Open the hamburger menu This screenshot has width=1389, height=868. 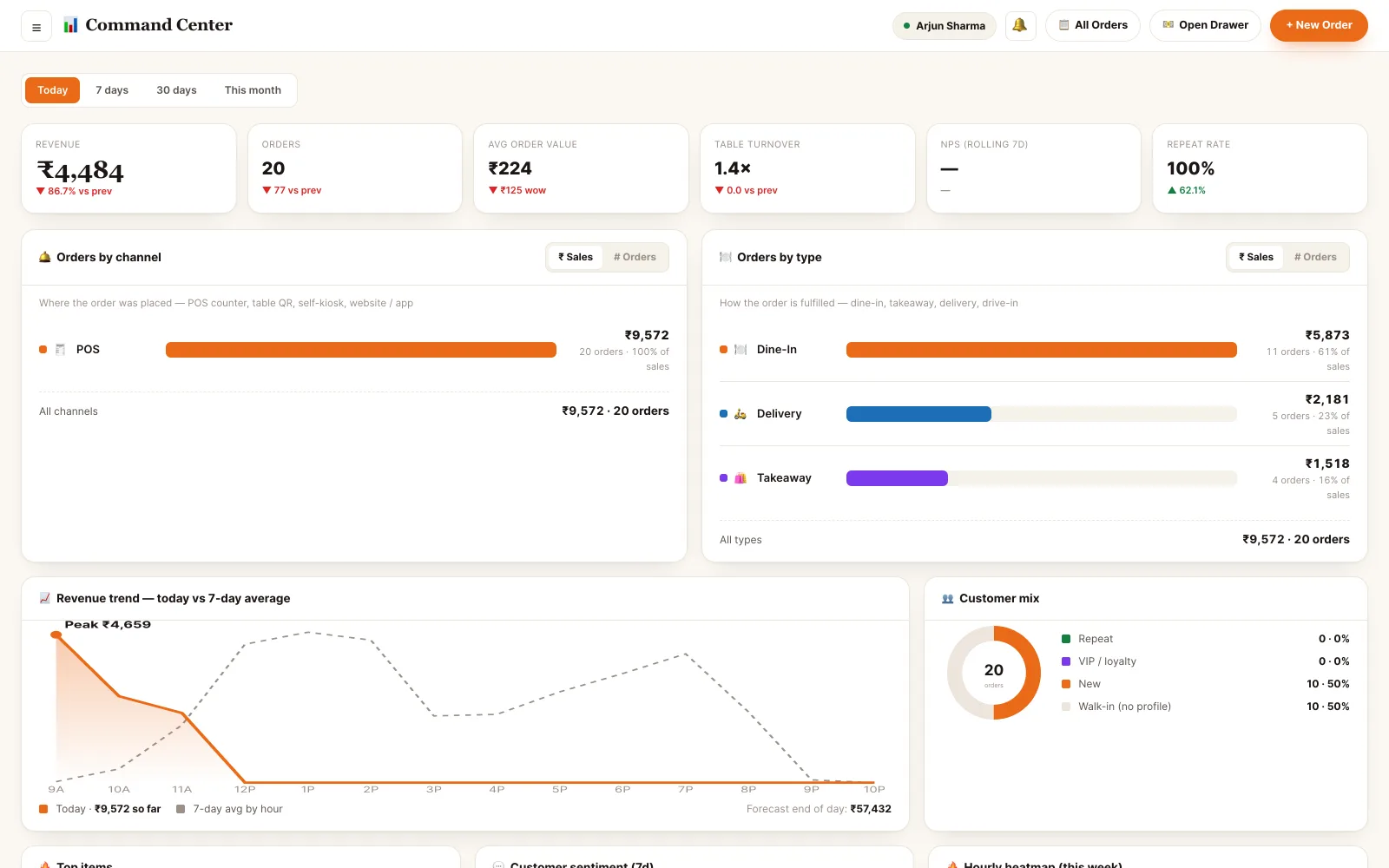click(36, 27)
